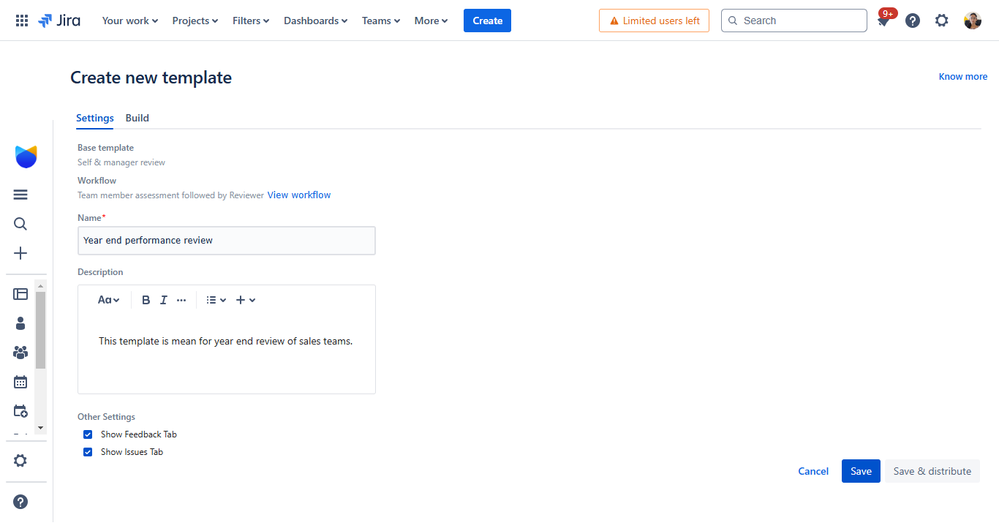Open notifications with 9+ badge
Image resolution: width=999 pixels, height=523 pixels.
[x=884, y=20]
